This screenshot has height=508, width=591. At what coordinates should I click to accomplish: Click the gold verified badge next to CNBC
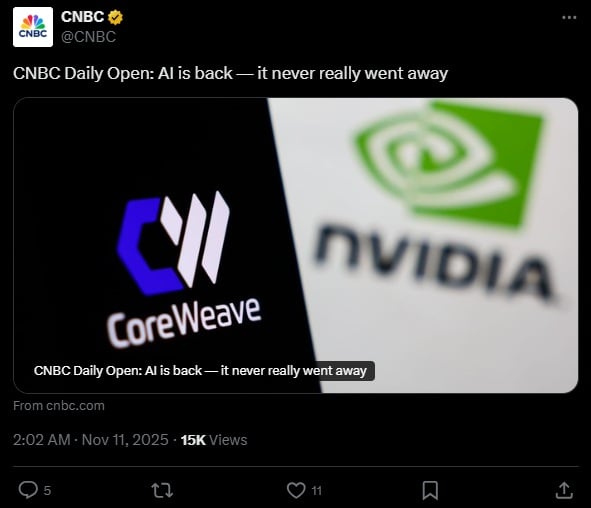pyautogui.click(x=115, y=17)
